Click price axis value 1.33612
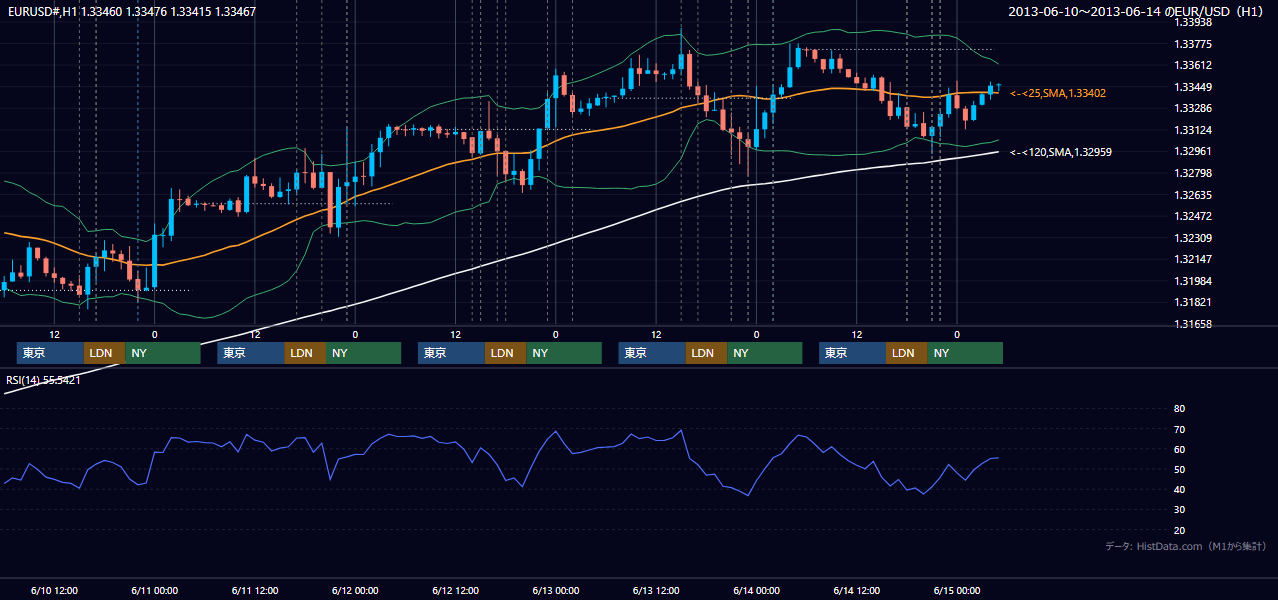The width and height of the screenshot is (1278, 600). 1193,65
